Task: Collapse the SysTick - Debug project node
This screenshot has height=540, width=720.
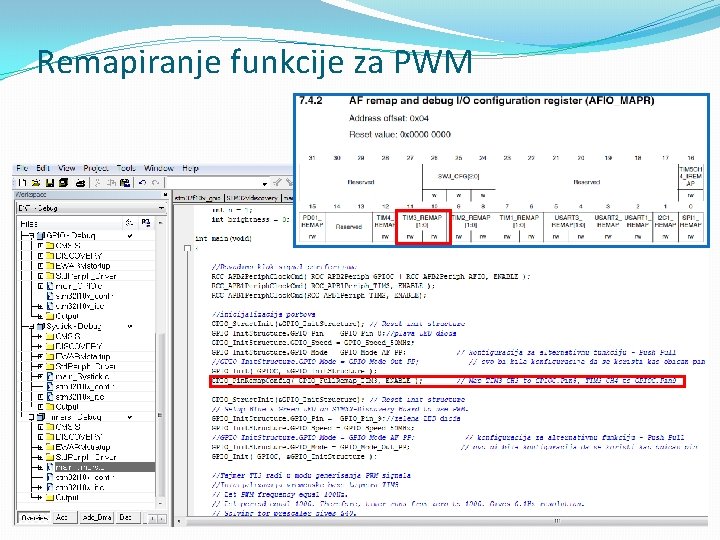Action: click(31, 326)
